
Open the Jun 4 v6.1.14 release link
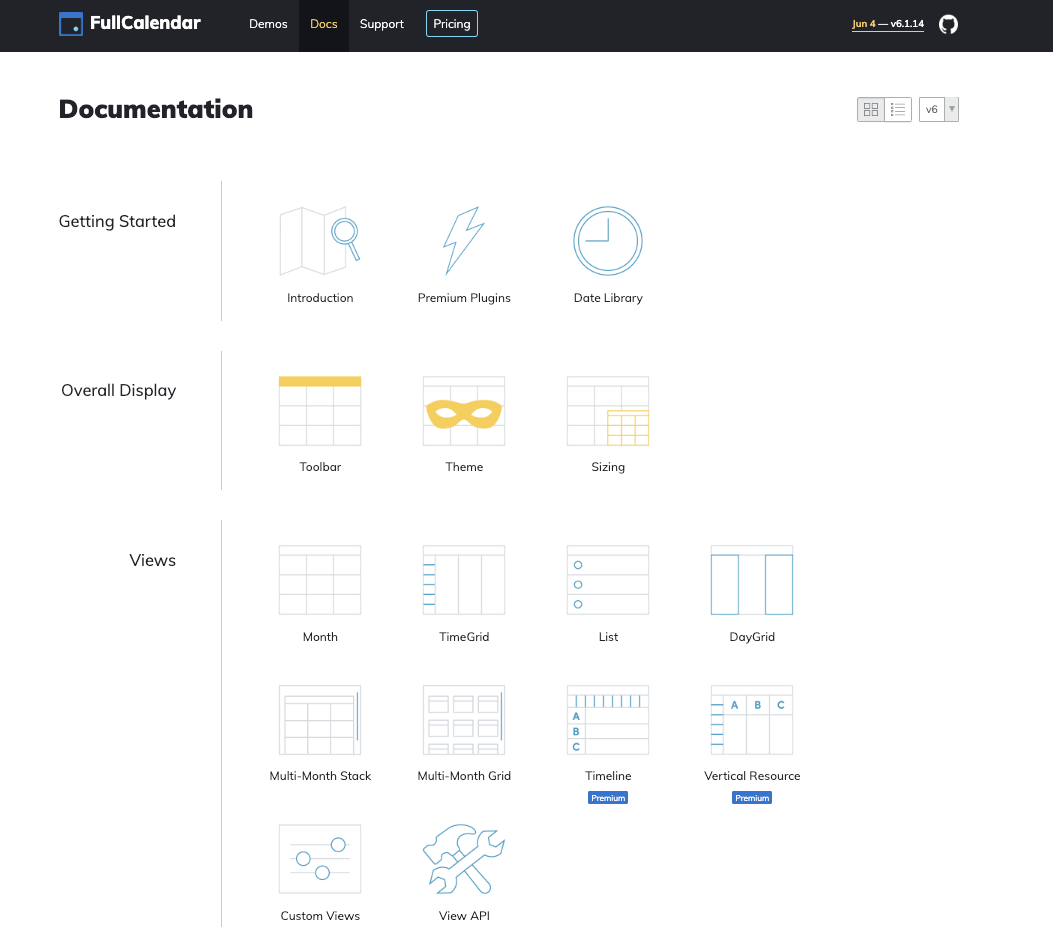point(888,24)
